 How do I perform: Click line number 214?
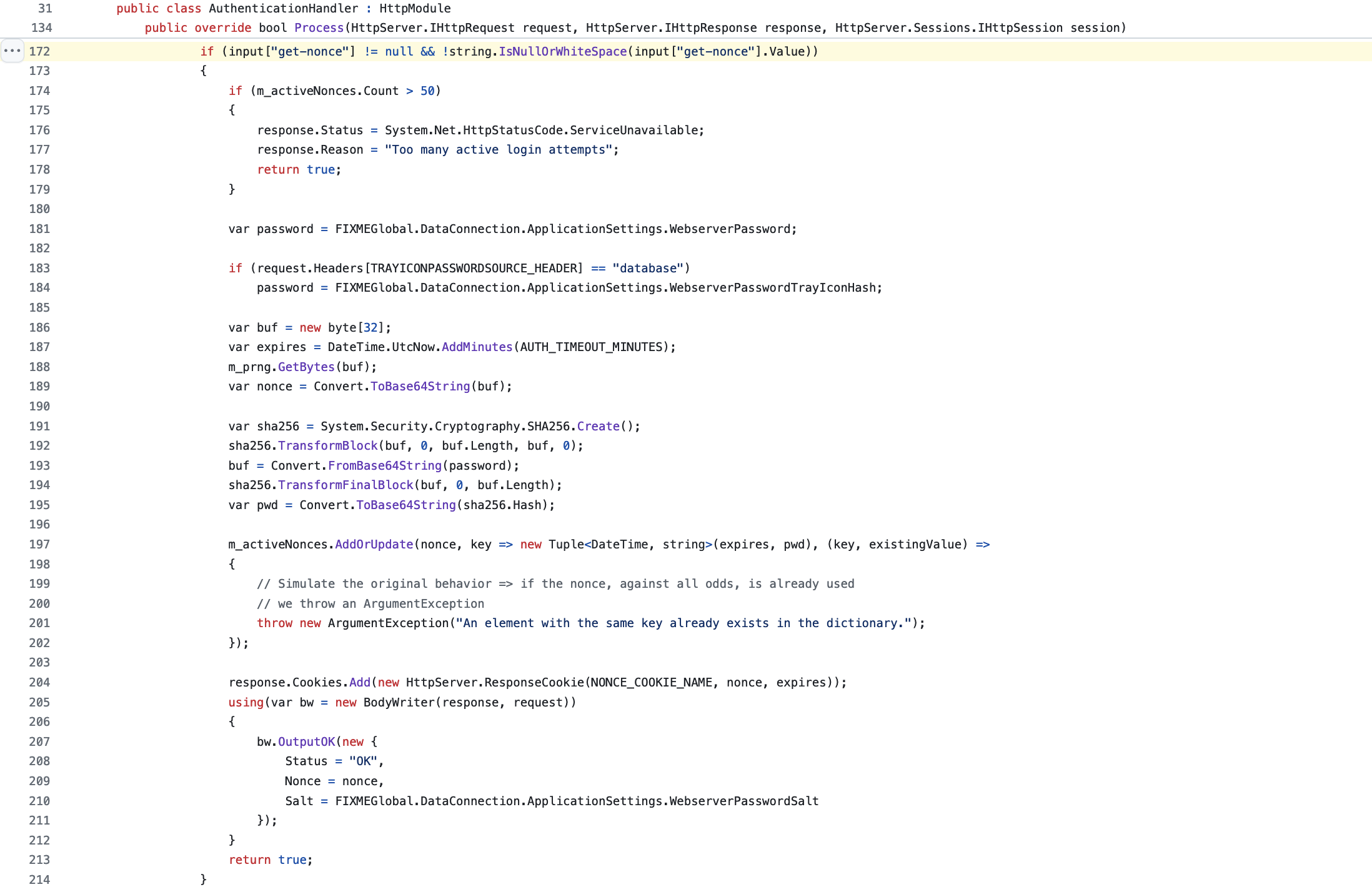pos(39,880)
